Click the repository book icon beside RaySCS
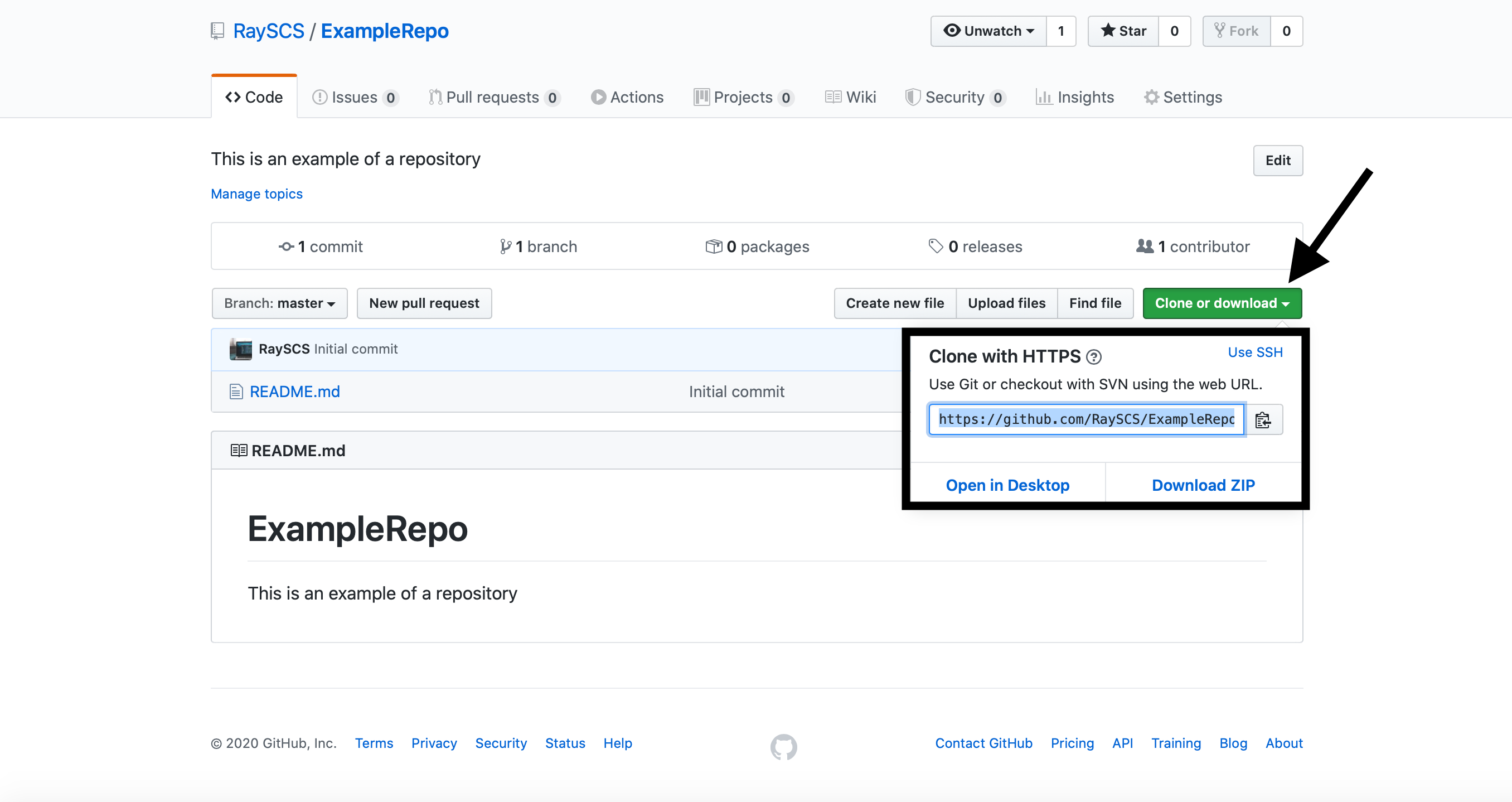The height and width of the screenshot is (802, 1512). coord(217,31)
